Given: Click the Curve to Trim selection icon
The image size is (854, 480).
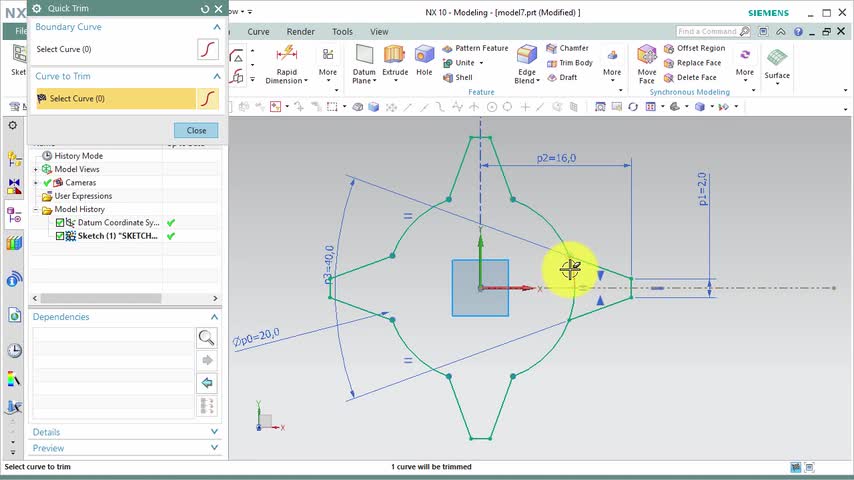Looking at the screenshot, I should 208,99.
